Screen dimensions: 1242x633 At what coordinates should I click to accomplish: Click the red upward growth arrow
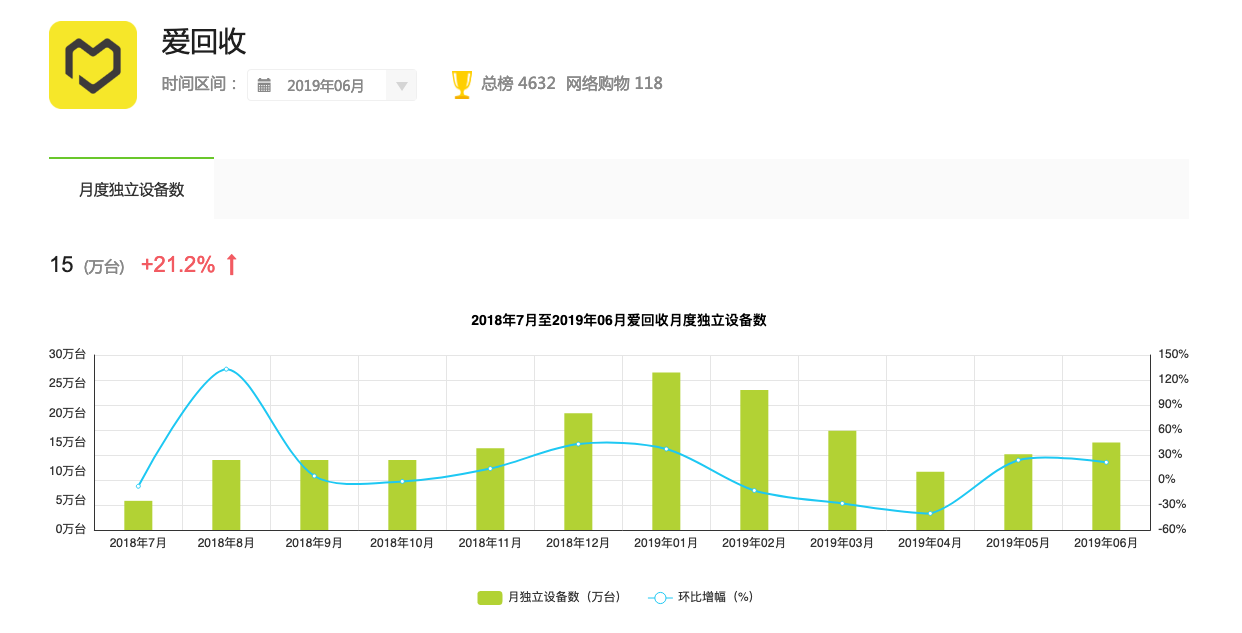pyautogui.click(x=231, y=265)
